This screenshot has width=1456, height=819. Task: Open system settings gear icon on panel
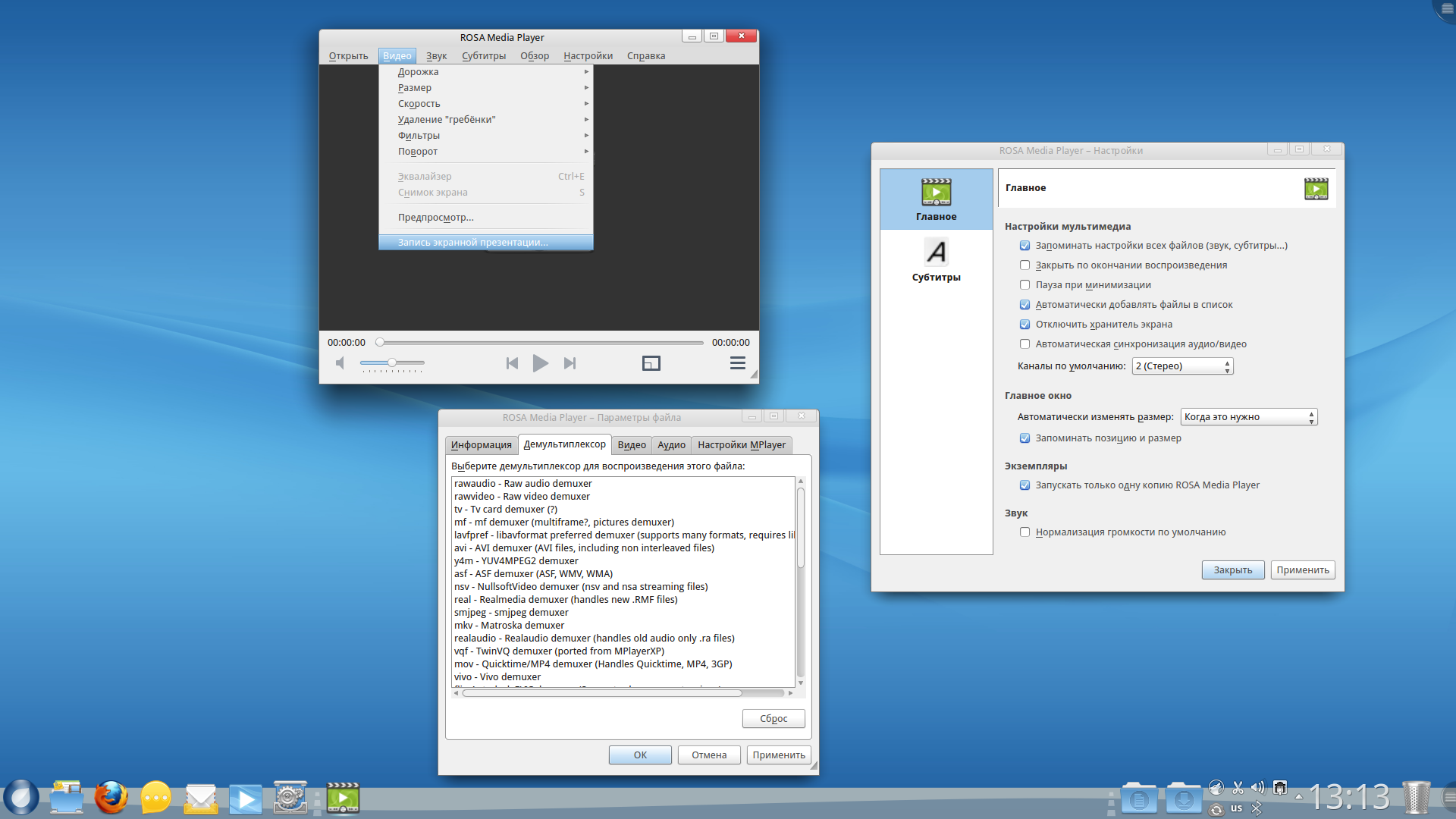coord(290,798)
